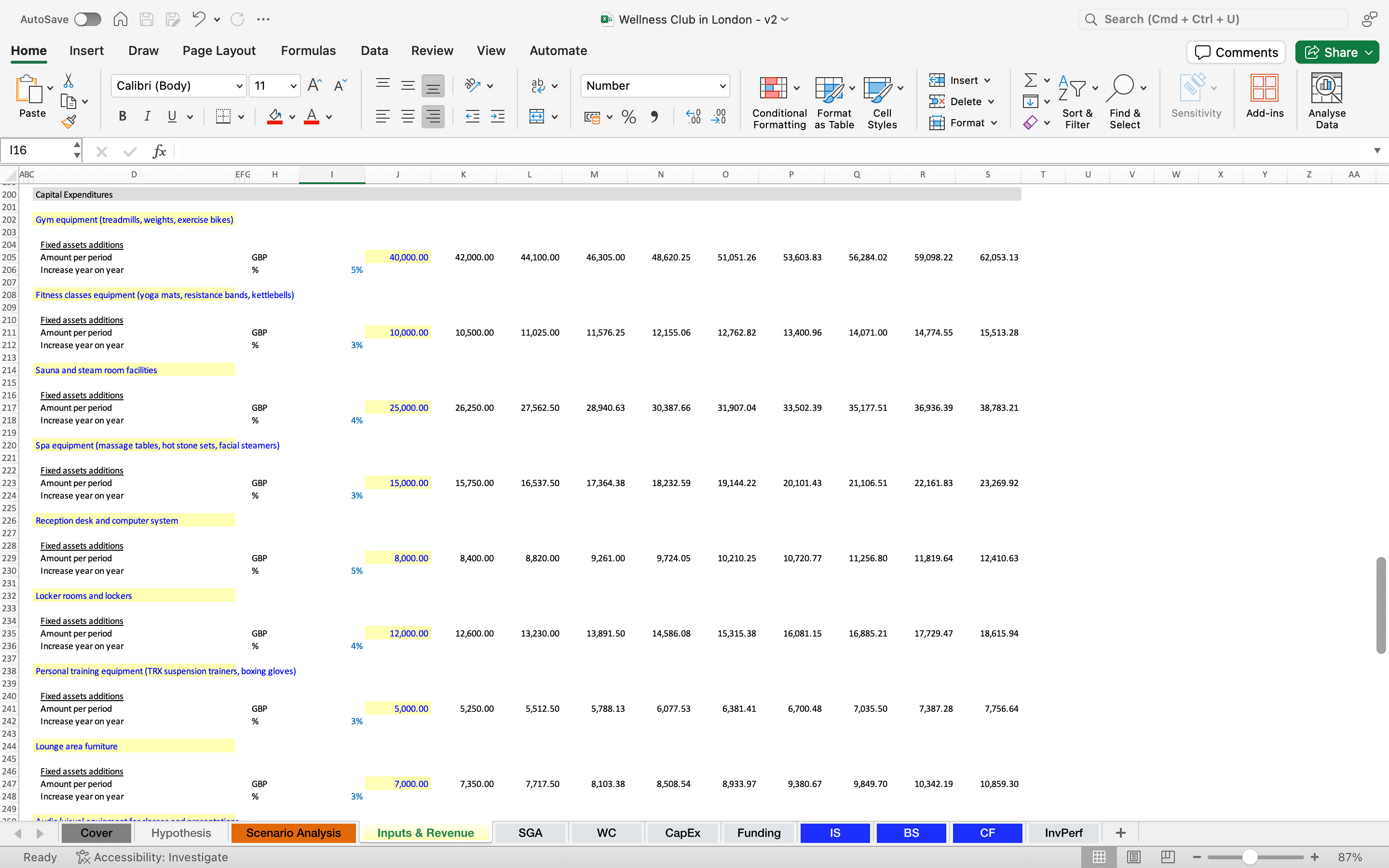Toggle bottom vertical alignment
The width and height of the screenshot is (1389, 868).
click(433, 85)
